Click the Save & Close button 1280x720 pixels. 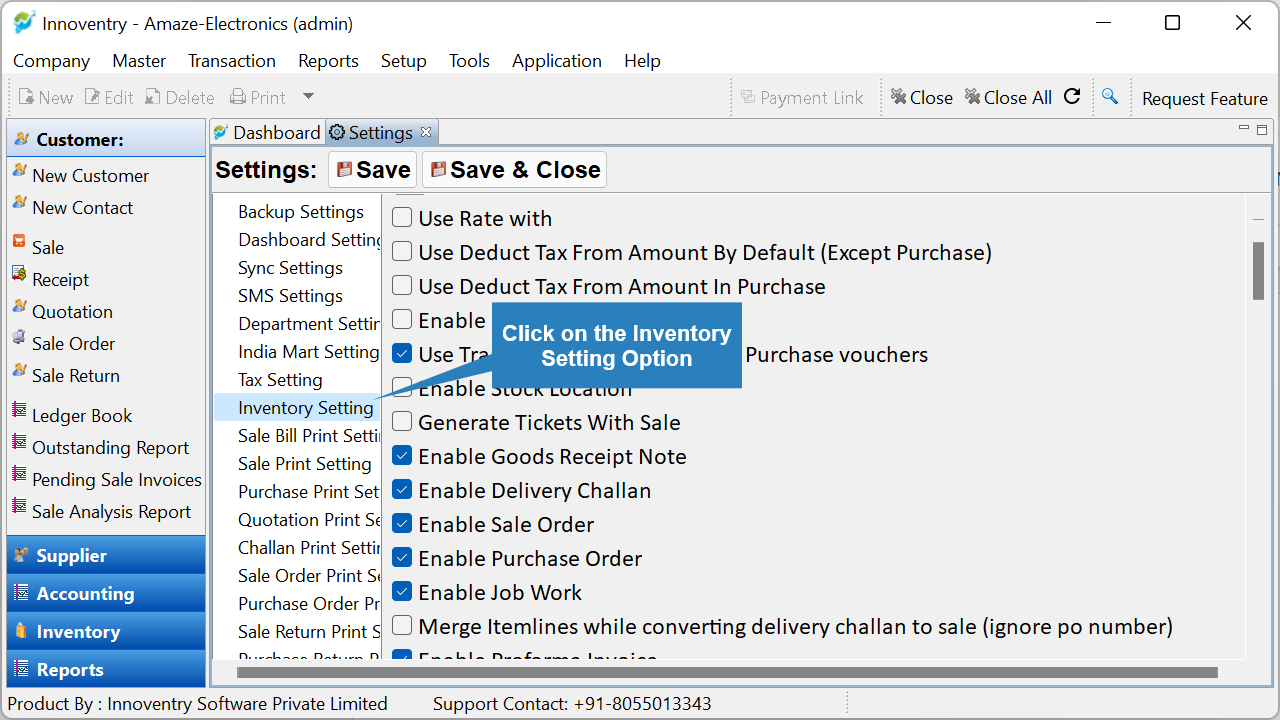(x=515, y=170)
